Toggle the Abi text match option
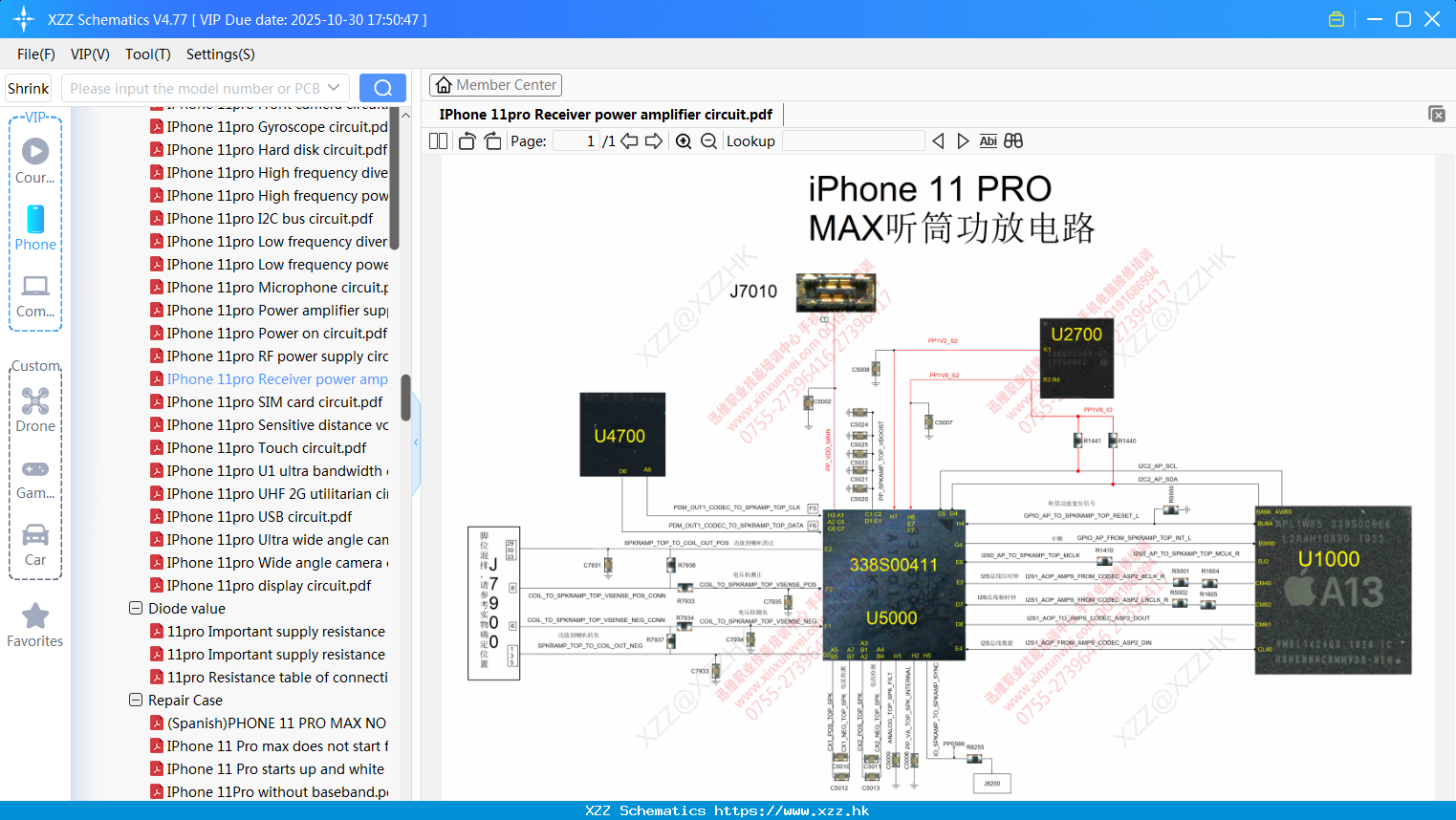Viewport: 1456px width, 820px height. coord(989,141)
